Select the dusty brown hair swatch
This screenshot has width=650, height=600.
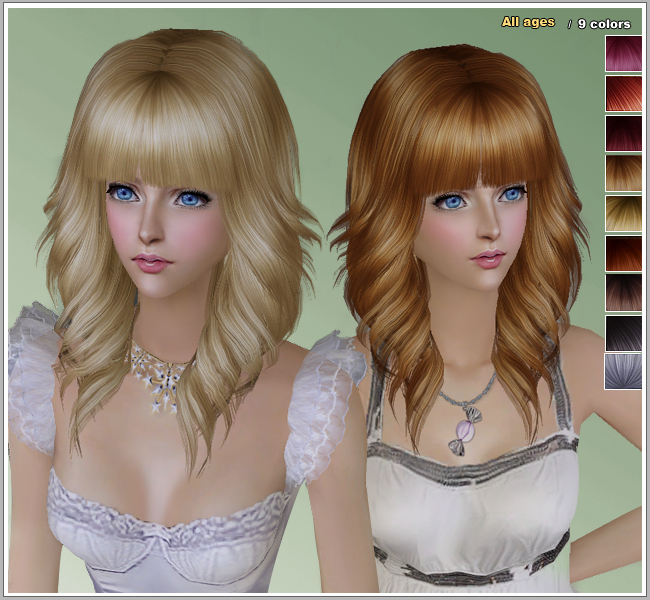pyautogui.click(x=623, y=292)
